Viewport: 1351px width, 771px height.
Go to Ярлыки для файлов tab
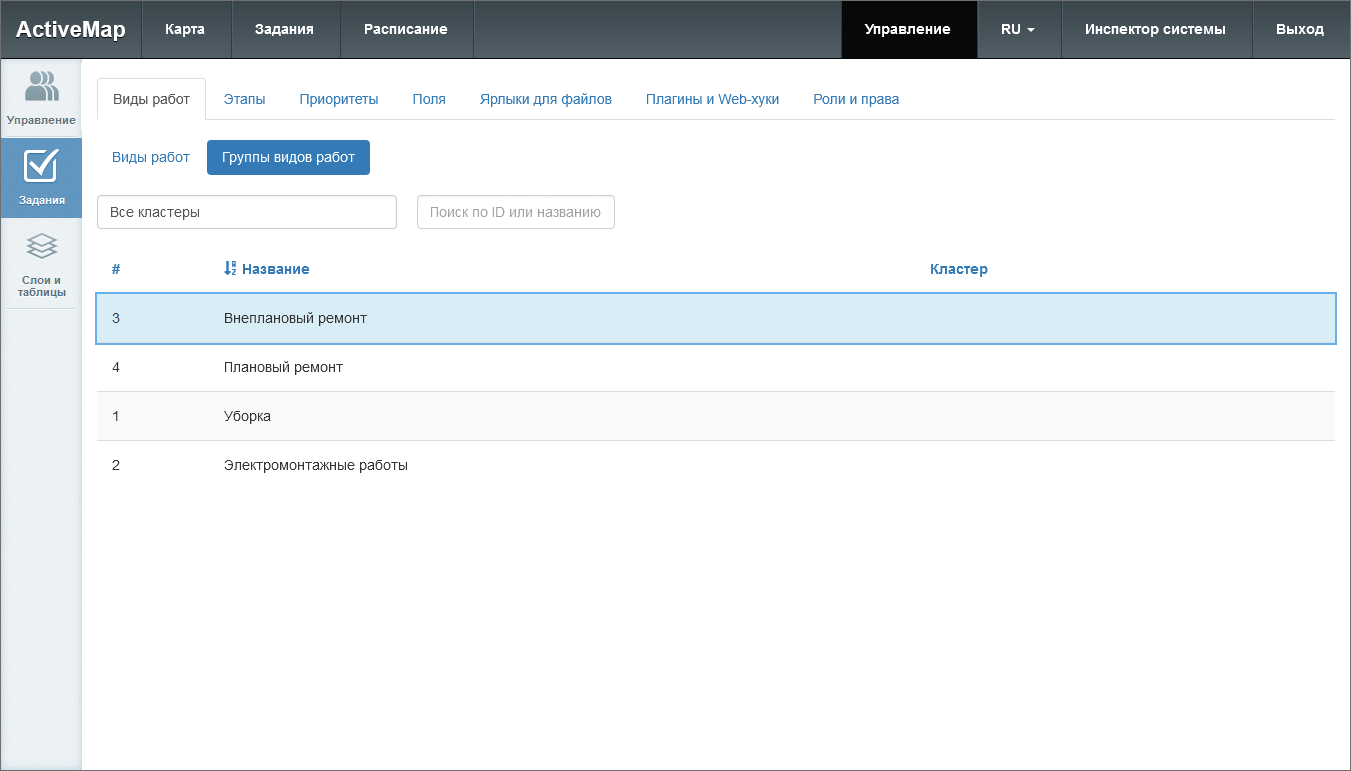coord(545,99)
